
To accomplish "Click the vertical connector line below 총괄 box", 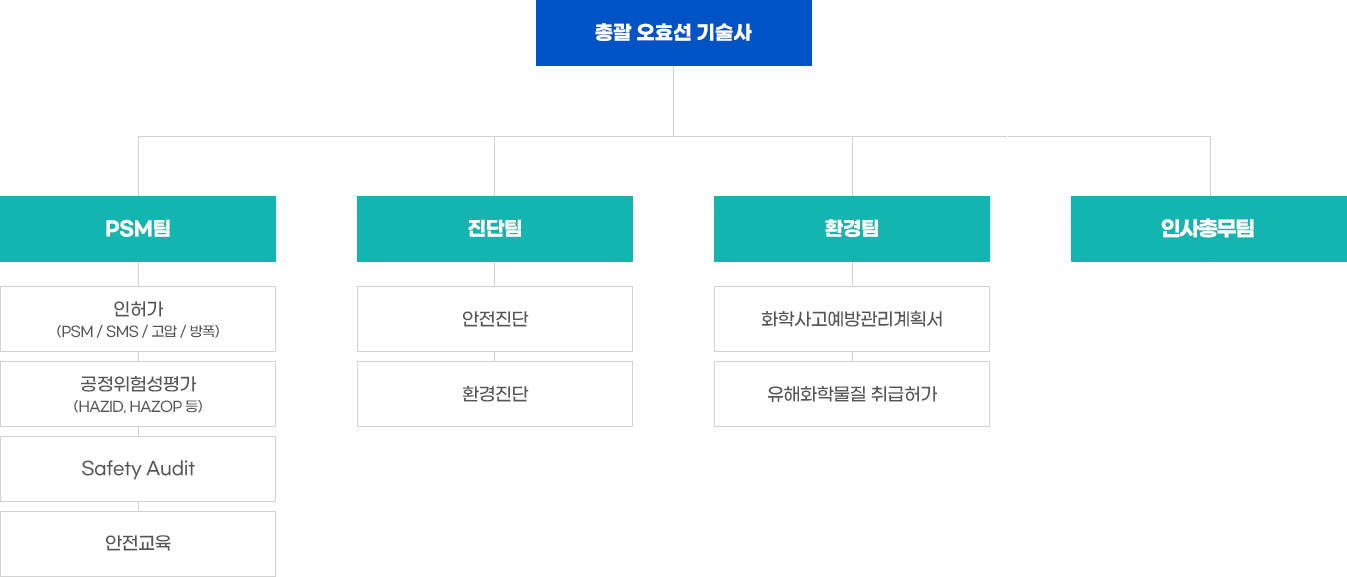I will coord(674,101).
